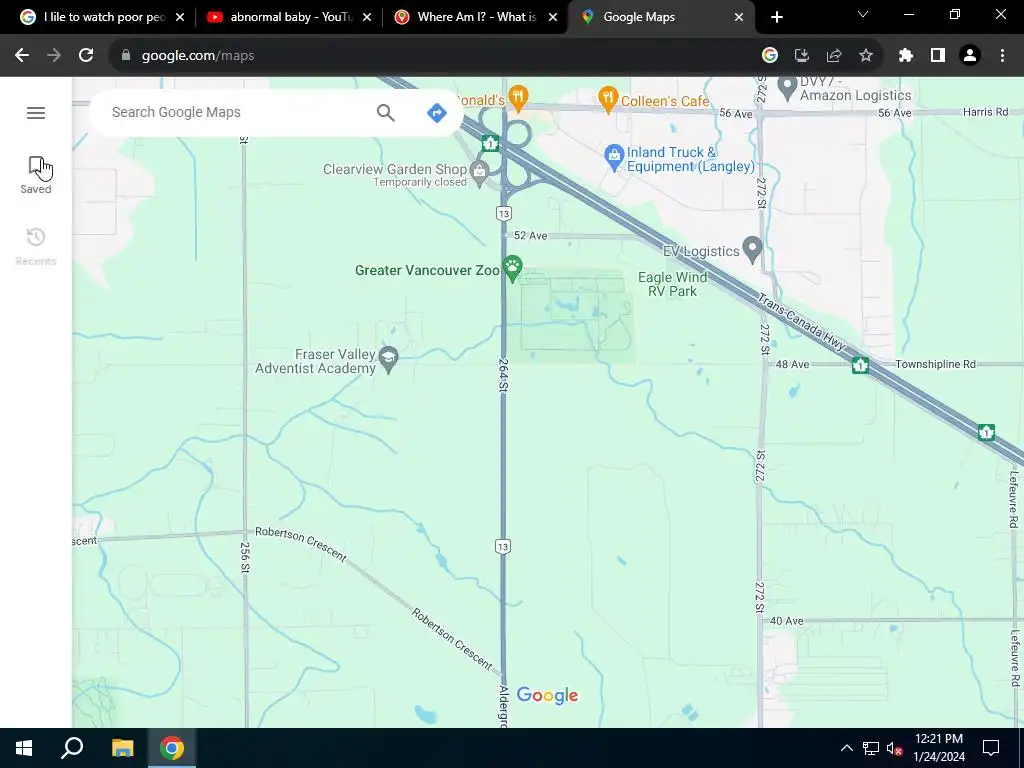
Task: Select the McDonald's restaurant pin
Action: point(518,98)
